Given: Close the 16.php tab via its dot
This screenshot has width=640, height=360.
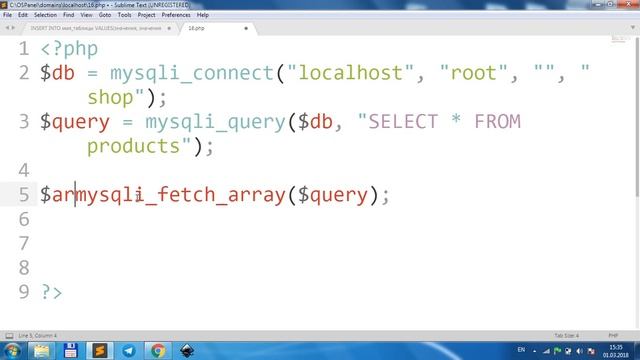Looking at the screenshot, I should point(246,28).
